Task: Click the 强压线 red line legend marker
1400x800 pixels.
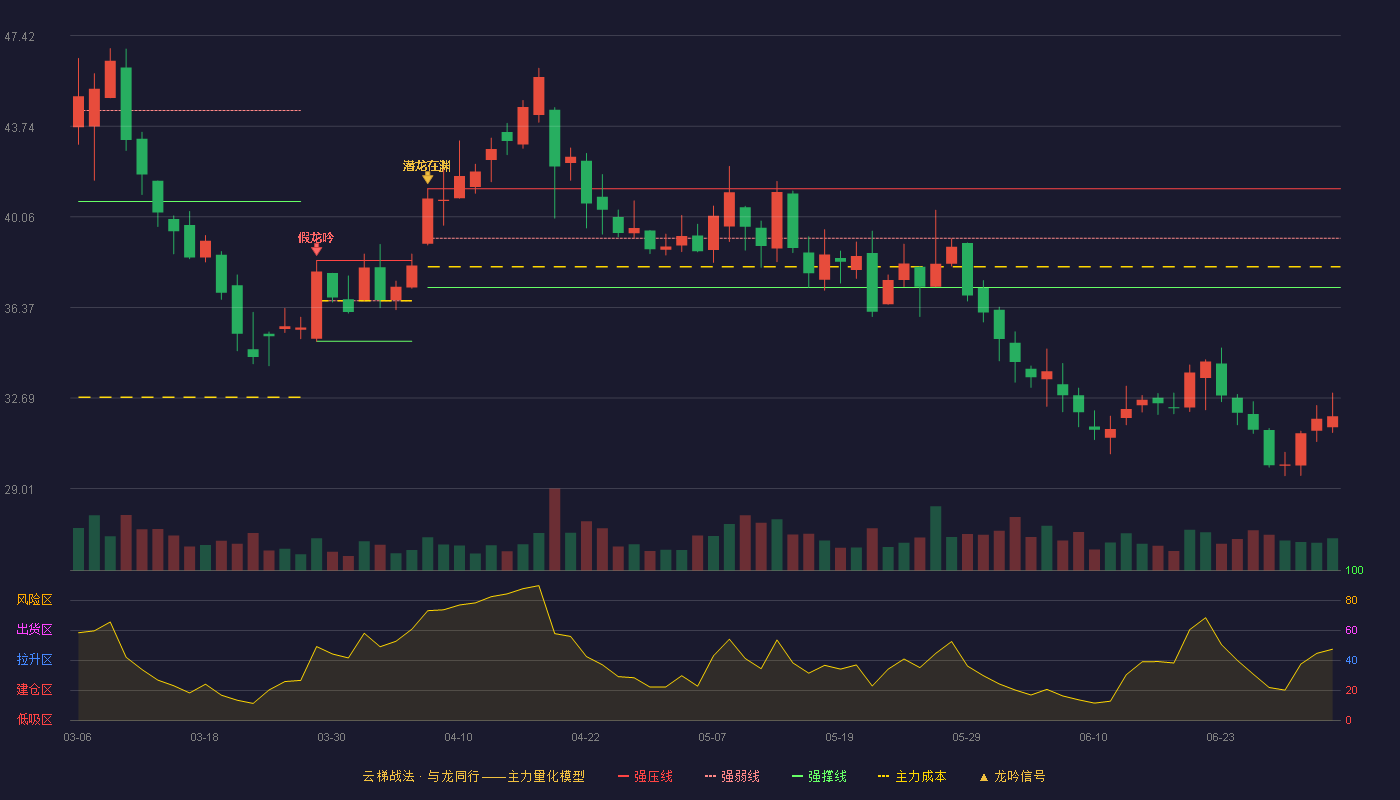Action: coord(623,777)
